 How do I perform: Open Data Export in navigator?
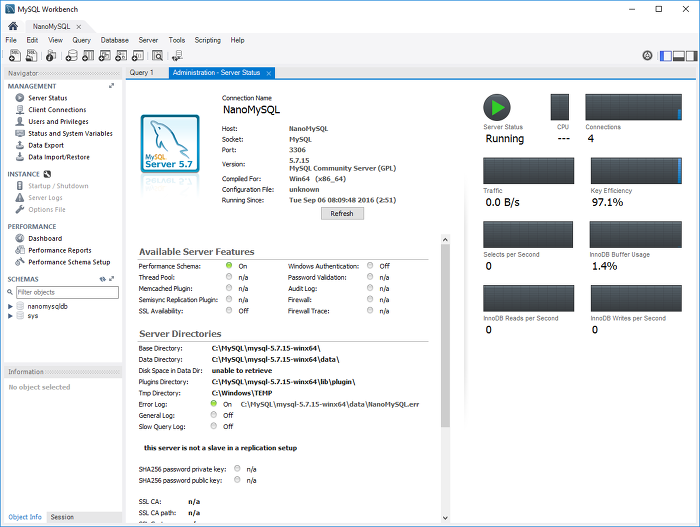(x=46, y=145)
